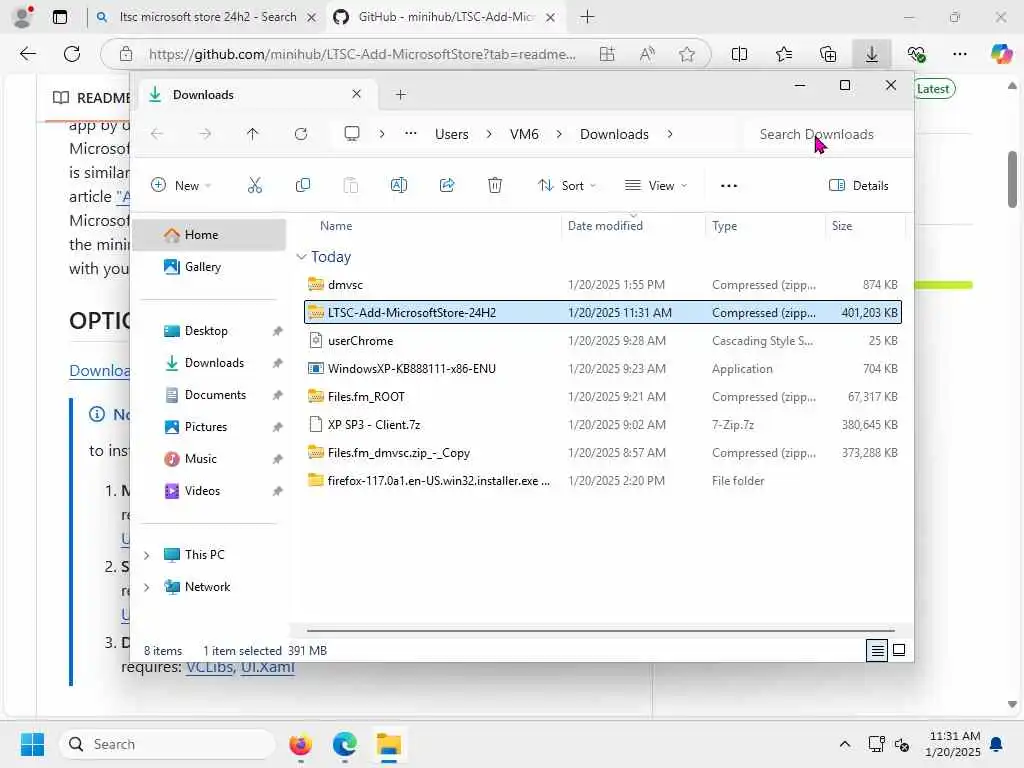Image resolution: width=1024 pixels, height=768 pixels.
Task: Click the Windows taskbar Search box
Action: point(168,744)
